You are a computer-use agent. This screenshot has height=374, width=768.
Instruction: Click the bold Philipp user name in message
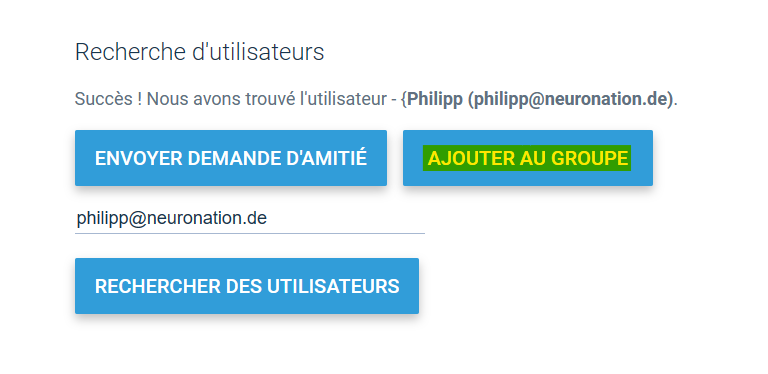[x=435, y=99]
